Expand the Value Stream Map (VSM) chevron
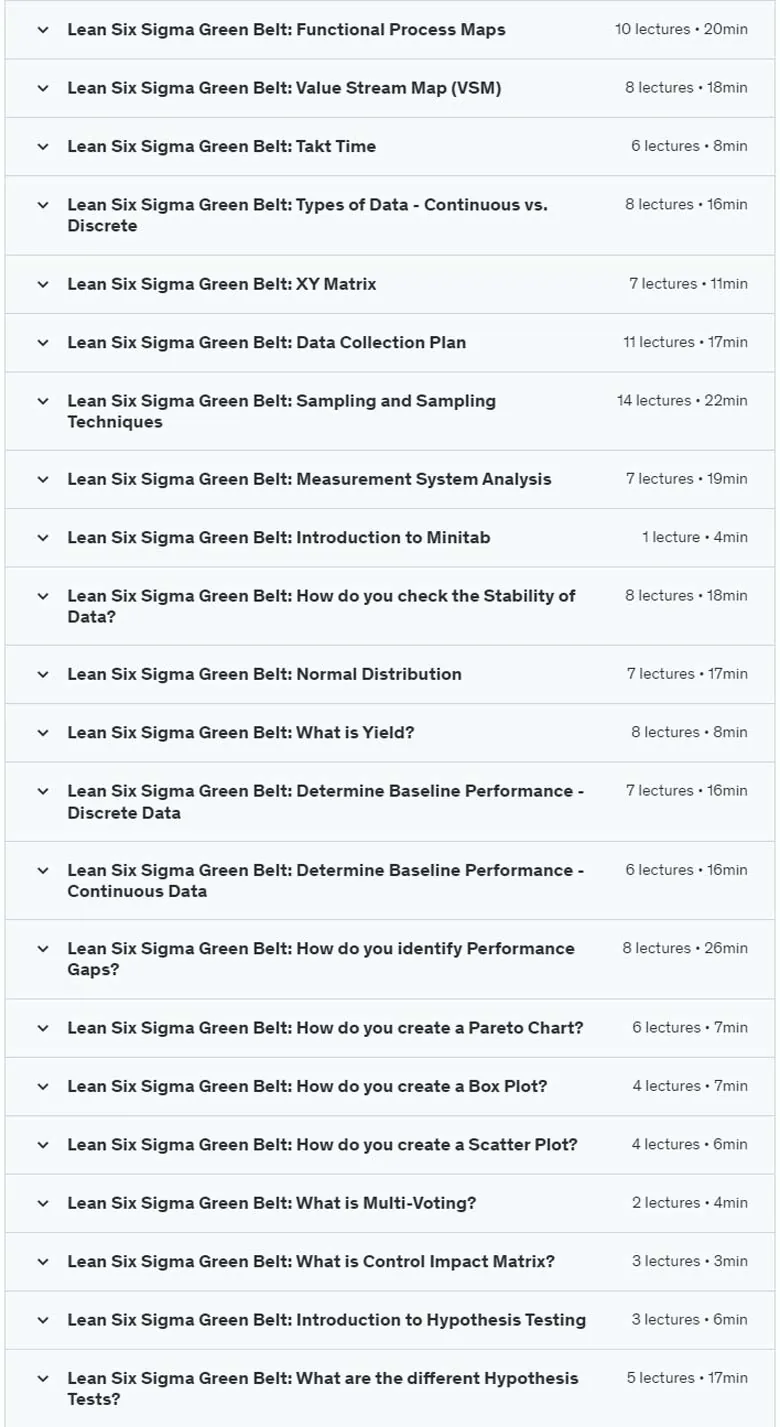This screenshot has height=1427, width=780. (42, 88)
